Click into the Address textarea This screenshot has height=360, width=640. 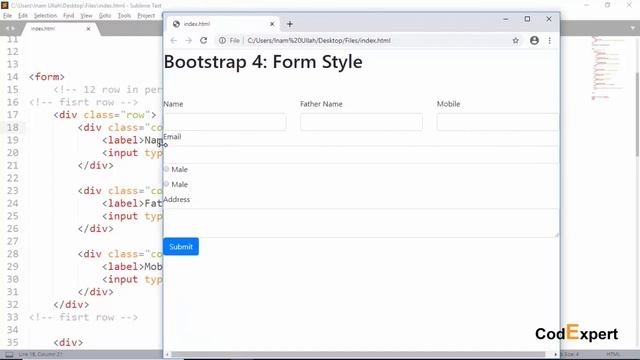pyautogui.click(x=361, y=223)
